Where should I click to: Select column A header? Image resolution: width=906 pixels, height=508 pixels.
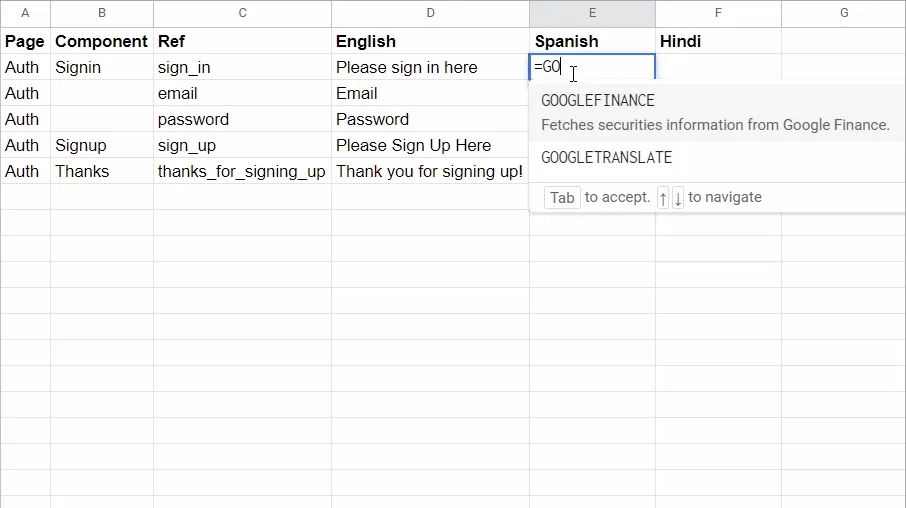click(25, 13)
